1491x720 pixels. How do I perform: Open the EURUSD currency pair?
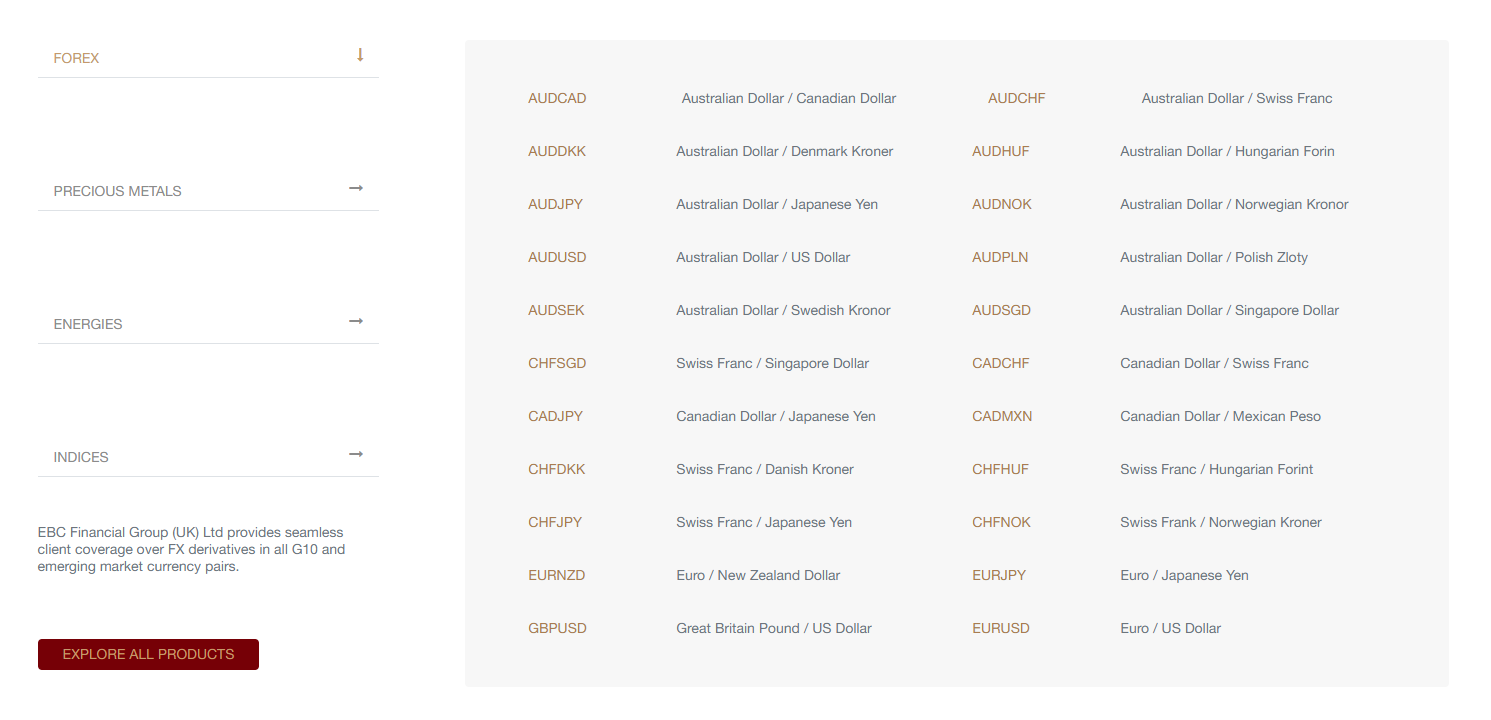coord(1000,628)
